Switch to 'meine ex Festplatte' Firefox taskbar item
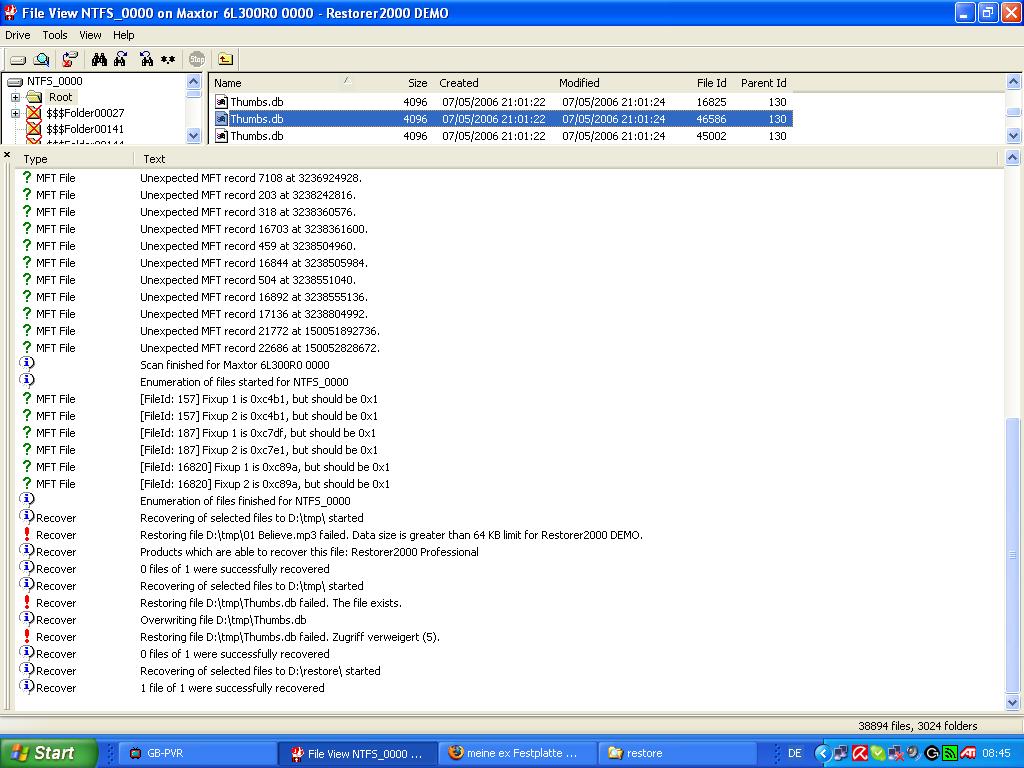 [516, 753]
